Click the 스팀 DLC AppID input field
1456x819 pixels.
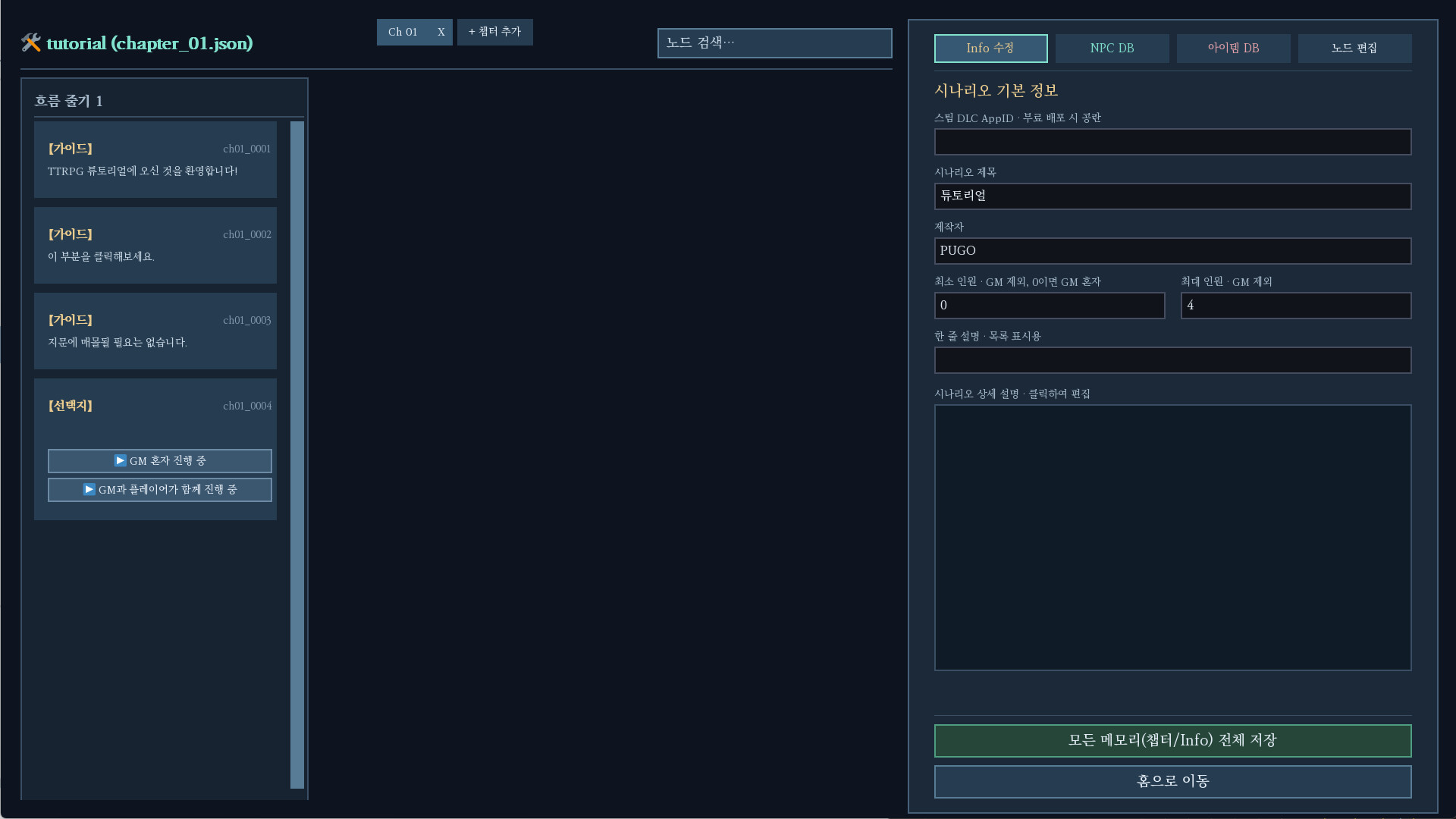click(x=1172, y=142)
